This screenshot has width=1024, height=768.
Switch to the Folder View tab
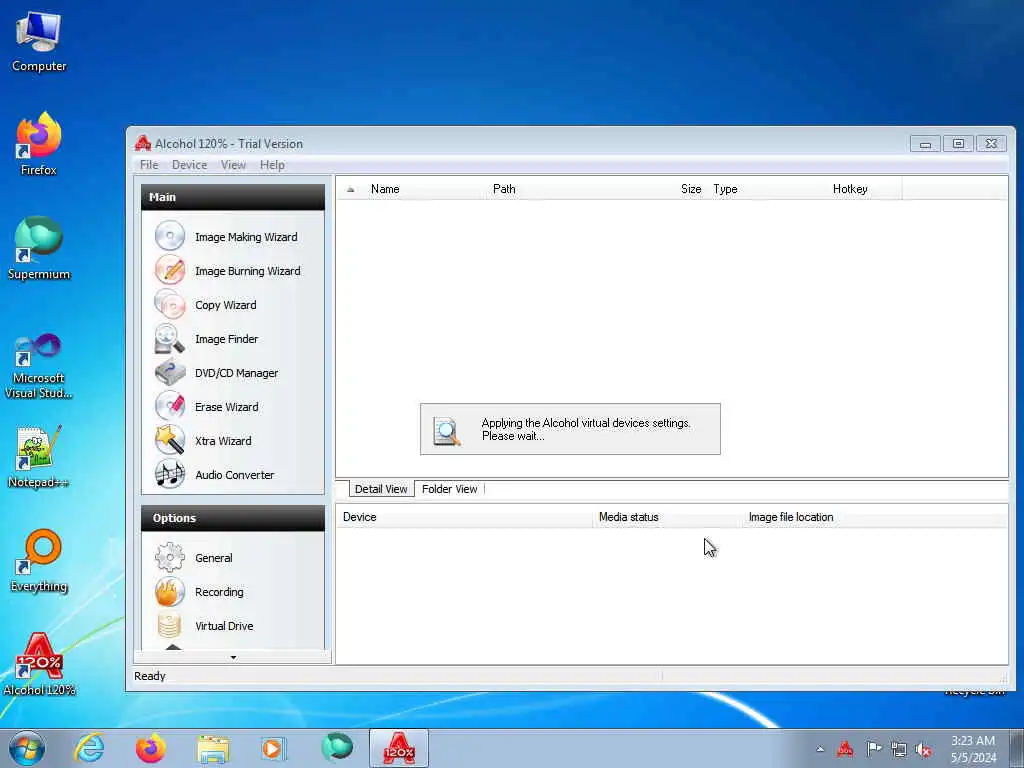click(449, 488)
